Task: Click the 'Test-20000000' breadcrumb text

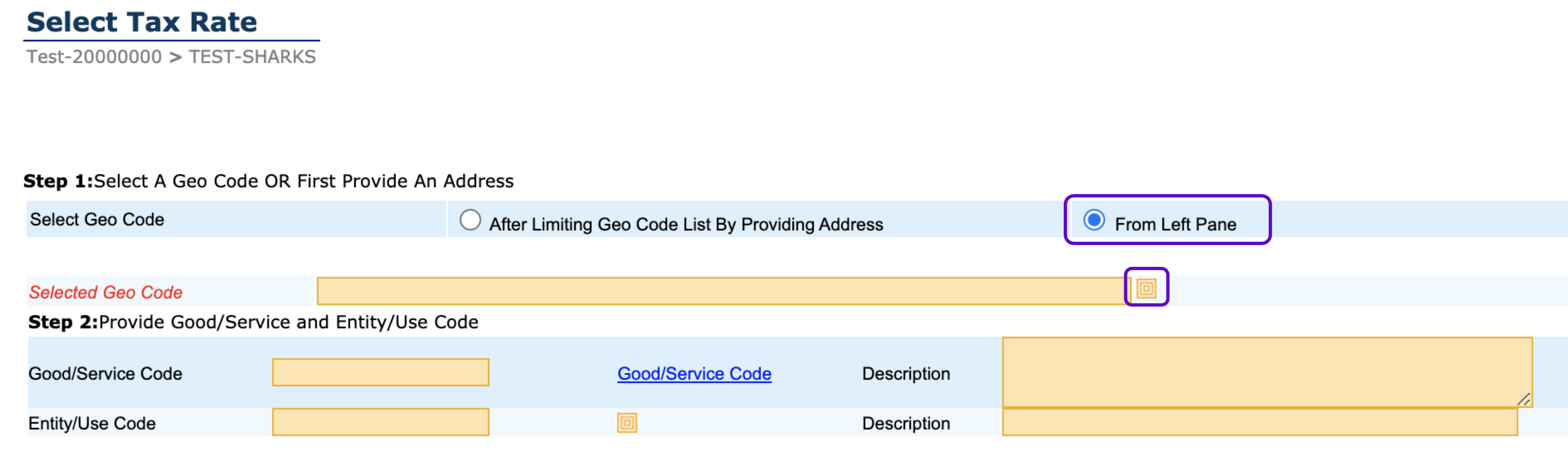Action: (x=94, y=56)
